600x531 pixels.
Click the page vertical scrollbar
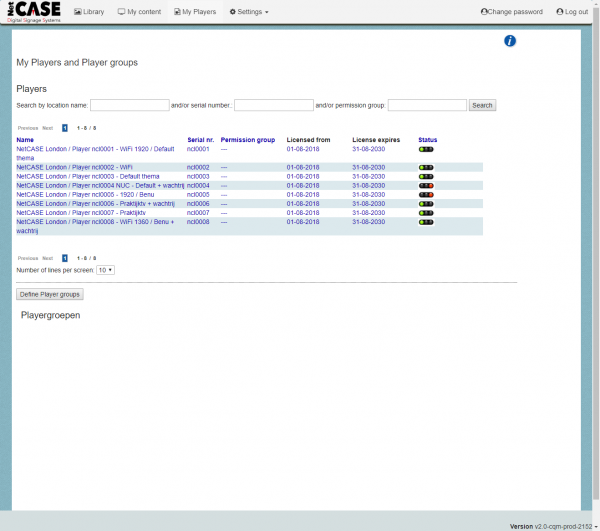point(596,252)
